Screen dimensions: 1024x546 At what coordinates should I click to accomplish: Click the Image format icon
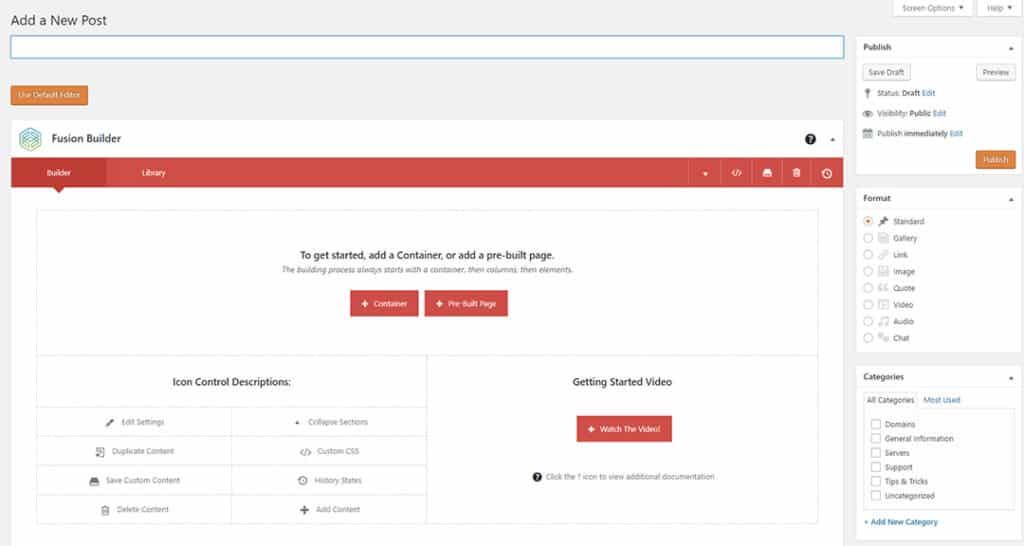[x=884, y=271]
